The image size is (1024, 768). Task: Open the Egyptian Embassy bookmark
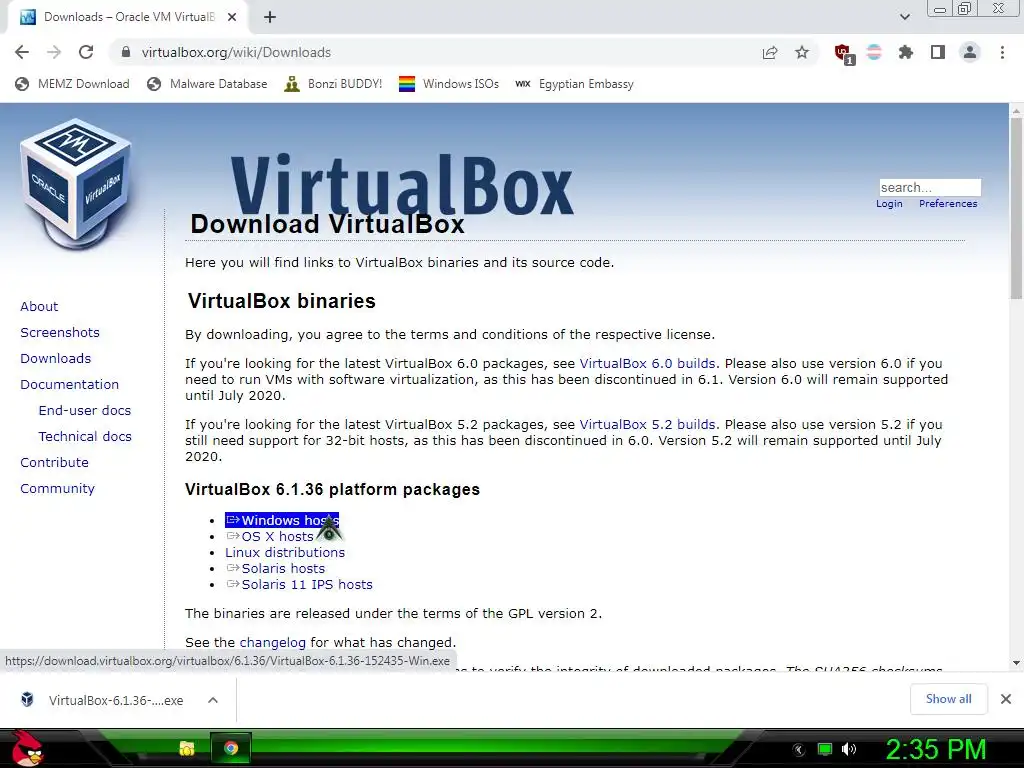click(x=574, y=84)
